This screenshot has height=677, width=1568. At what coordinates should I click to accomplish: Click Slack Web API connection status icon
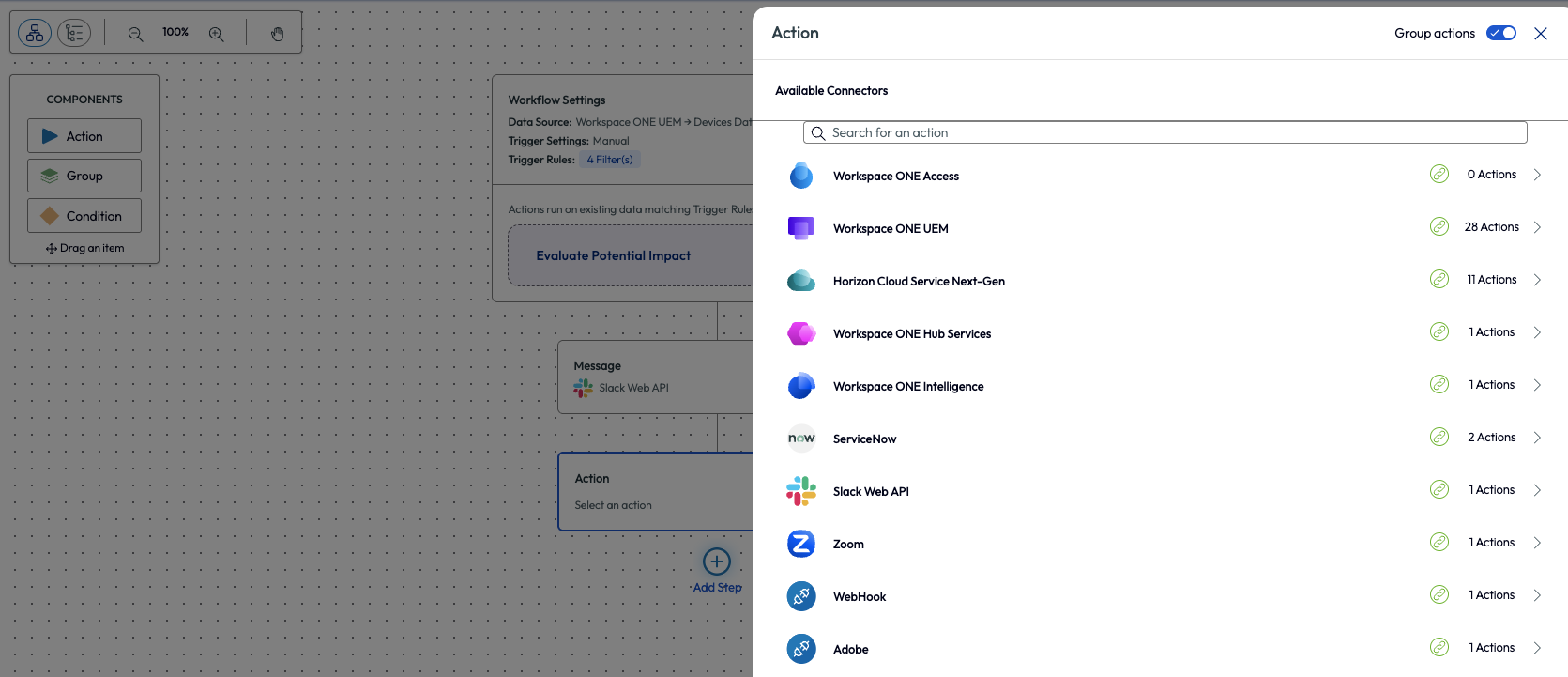click(1439, 489)
